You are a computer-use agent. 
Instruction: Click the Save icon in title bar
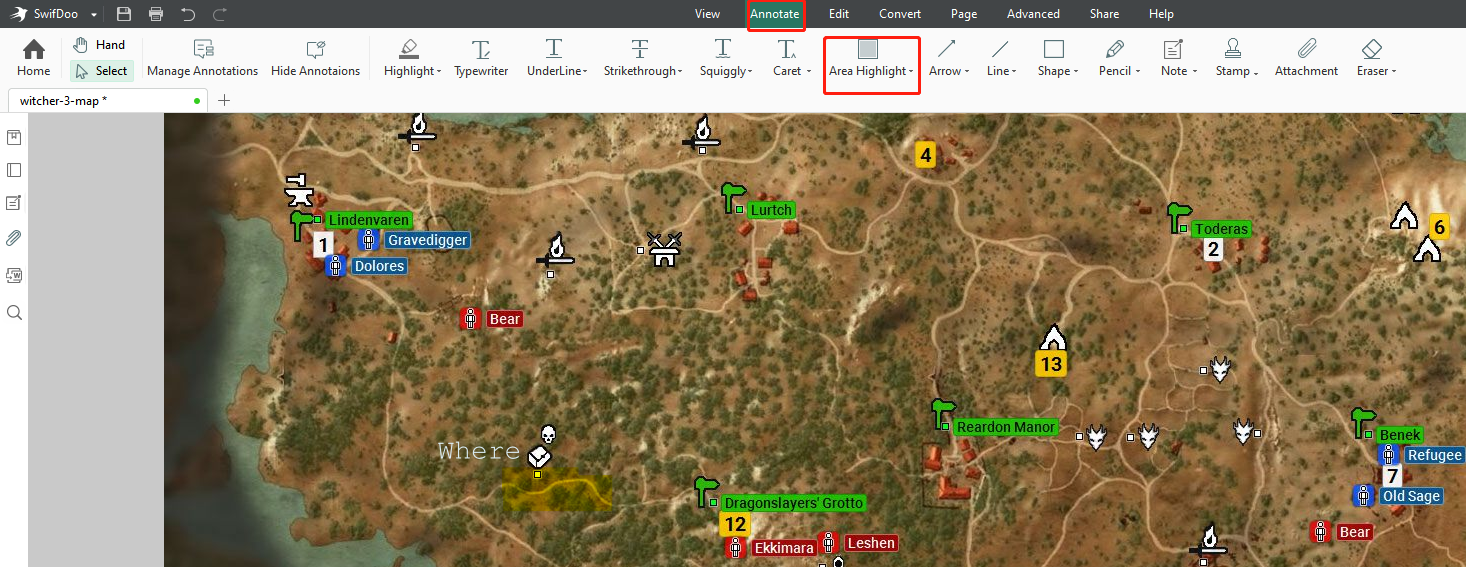(x=124, y=14)
